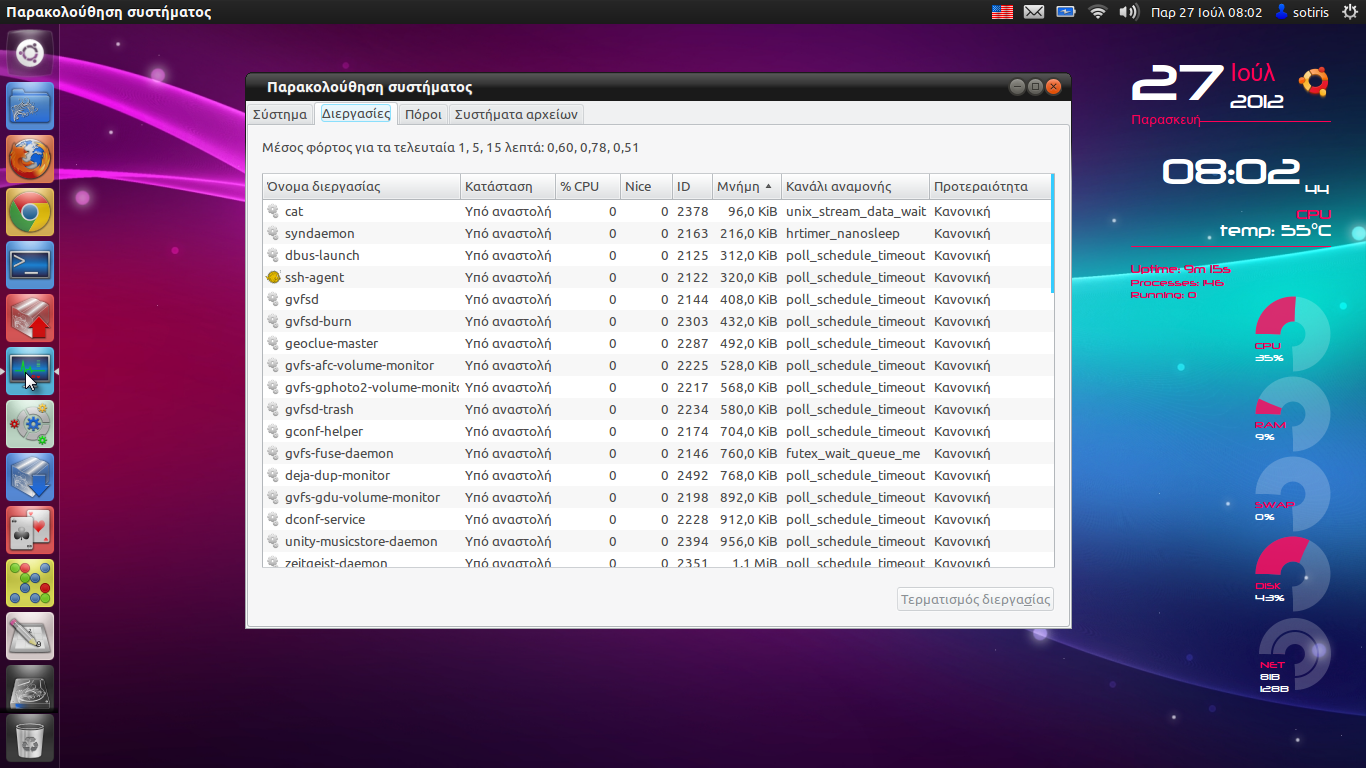The image size is (1366, 768).
Task: Open the Trash in the launcher
Action: coord(30,740)
